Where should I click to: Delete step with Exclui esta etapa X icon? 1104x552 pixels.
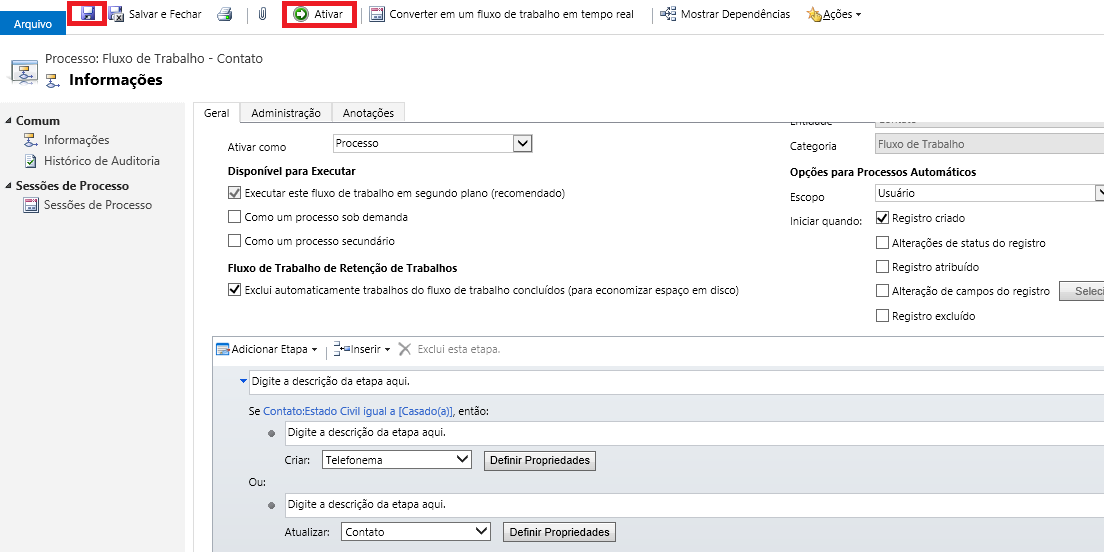(x=405, y=349)
